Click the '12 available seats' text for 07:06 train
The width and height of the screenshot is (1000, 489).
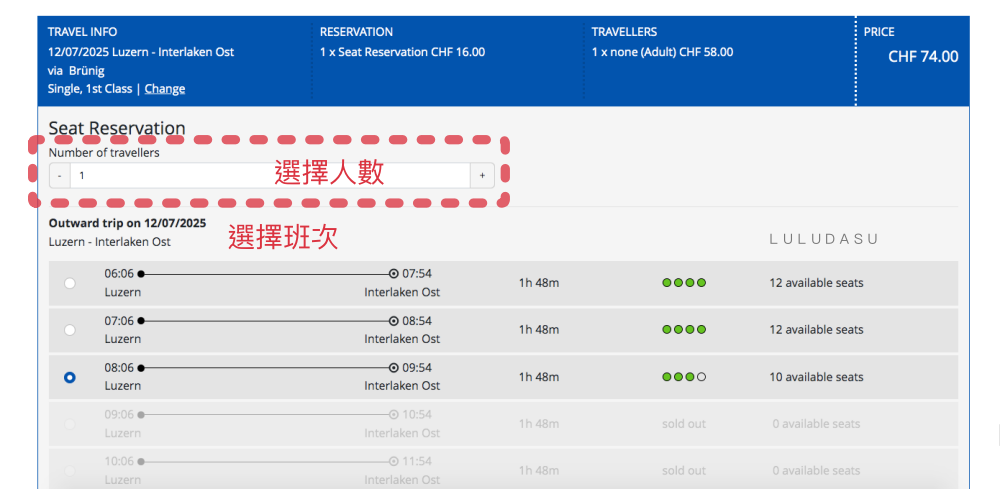(816, 330)
